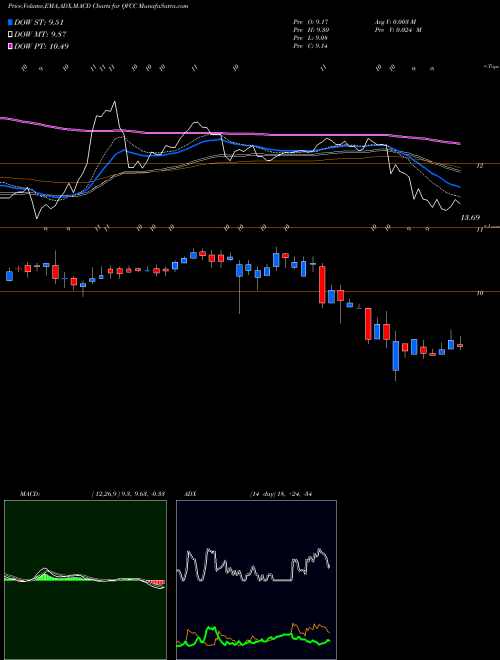Click the 'Pre L: 9.08' low value

[x=310, y=38]
